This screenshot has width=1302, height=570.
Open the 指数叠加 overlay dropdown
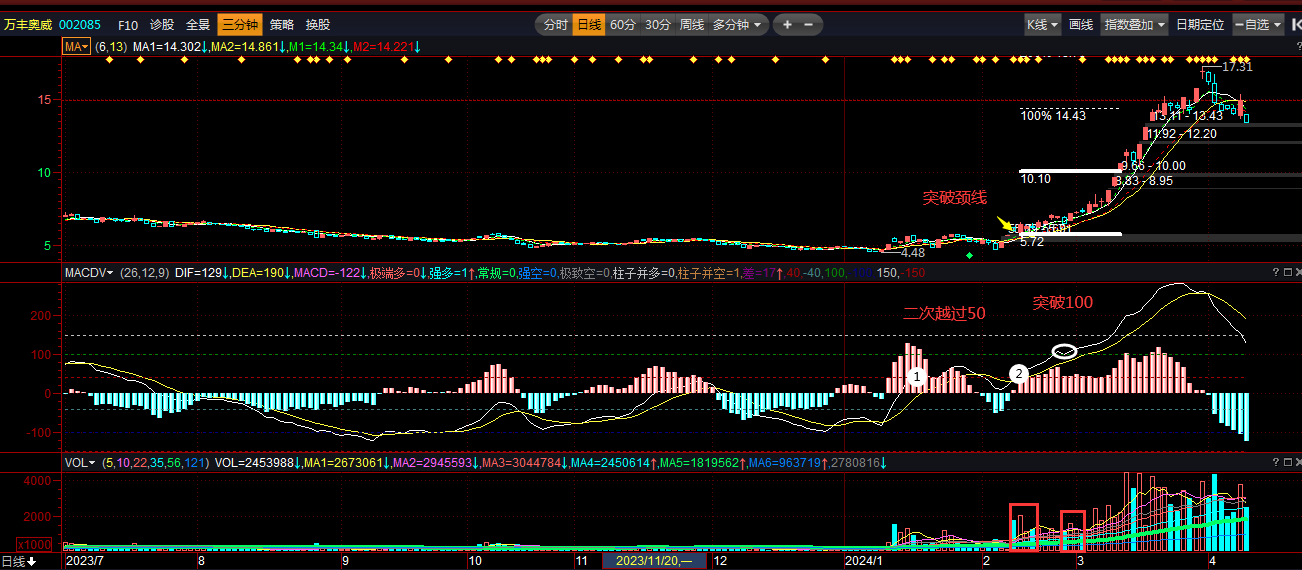pyautogui.click(x=1134, y=25)
